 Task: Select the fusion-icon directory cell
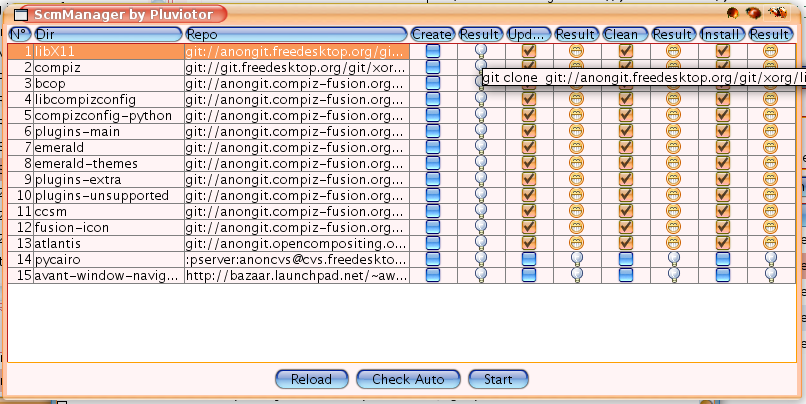[108, 227]
